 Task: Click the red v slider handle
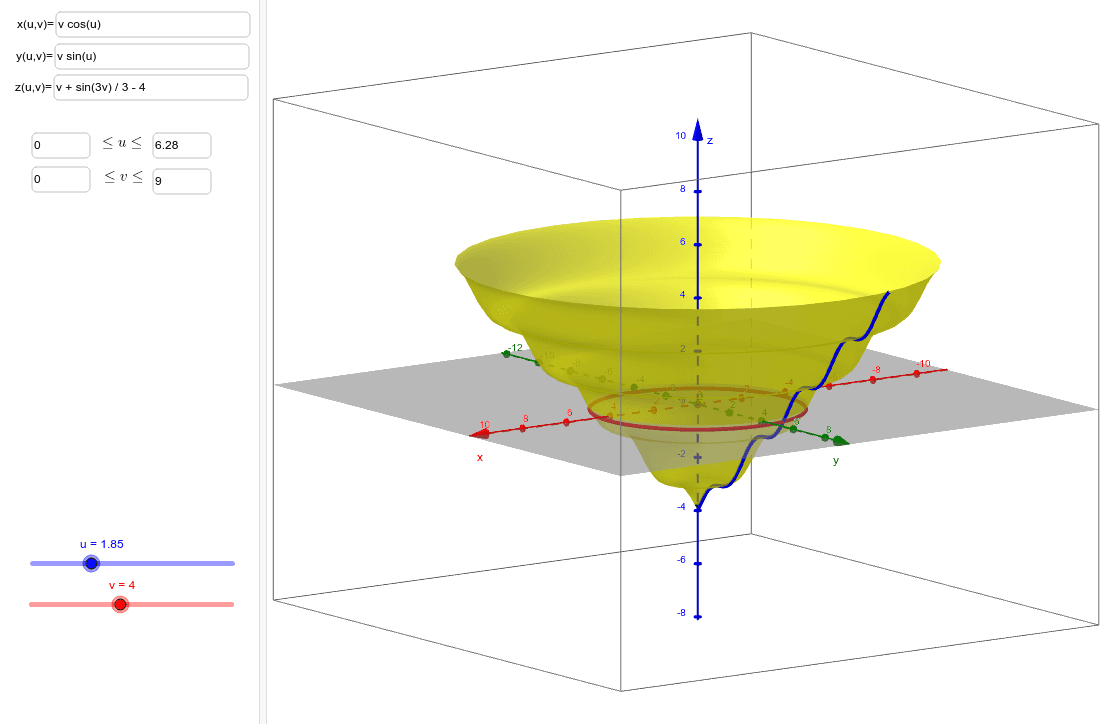tap(121, 604)
